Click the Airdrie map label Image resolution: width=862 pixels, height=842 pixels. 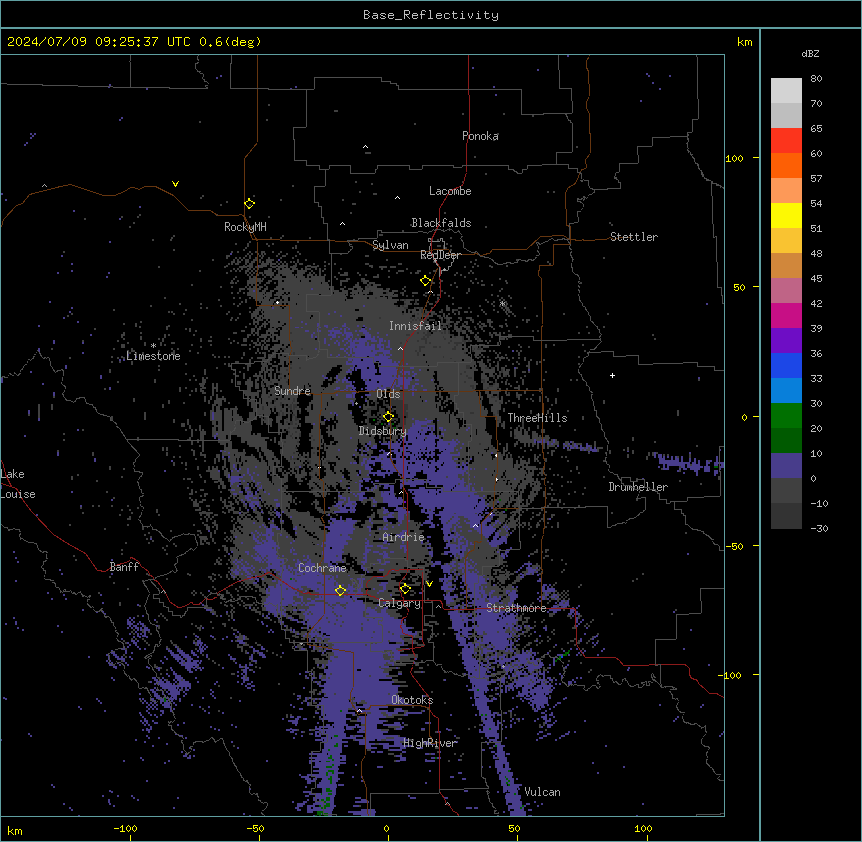coord(403,537)
